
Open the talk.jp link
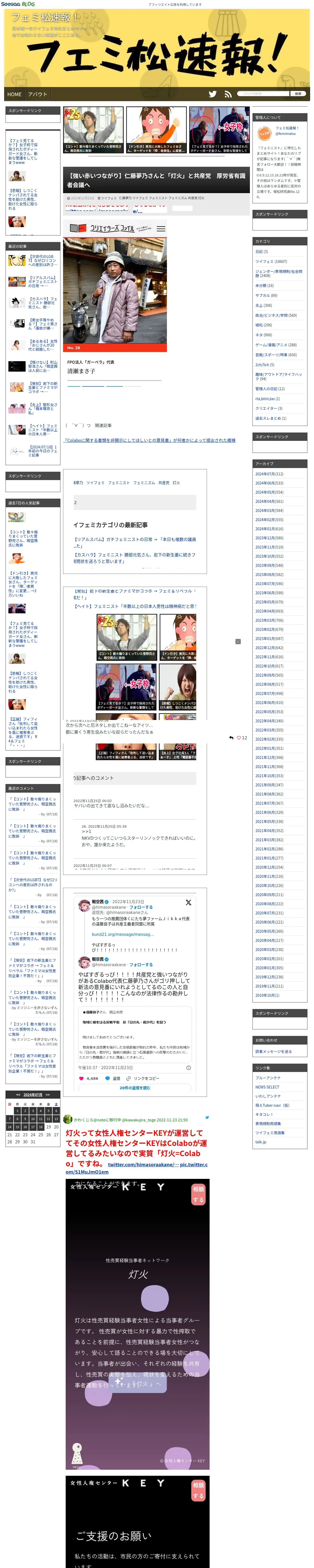coord(260,1142)
